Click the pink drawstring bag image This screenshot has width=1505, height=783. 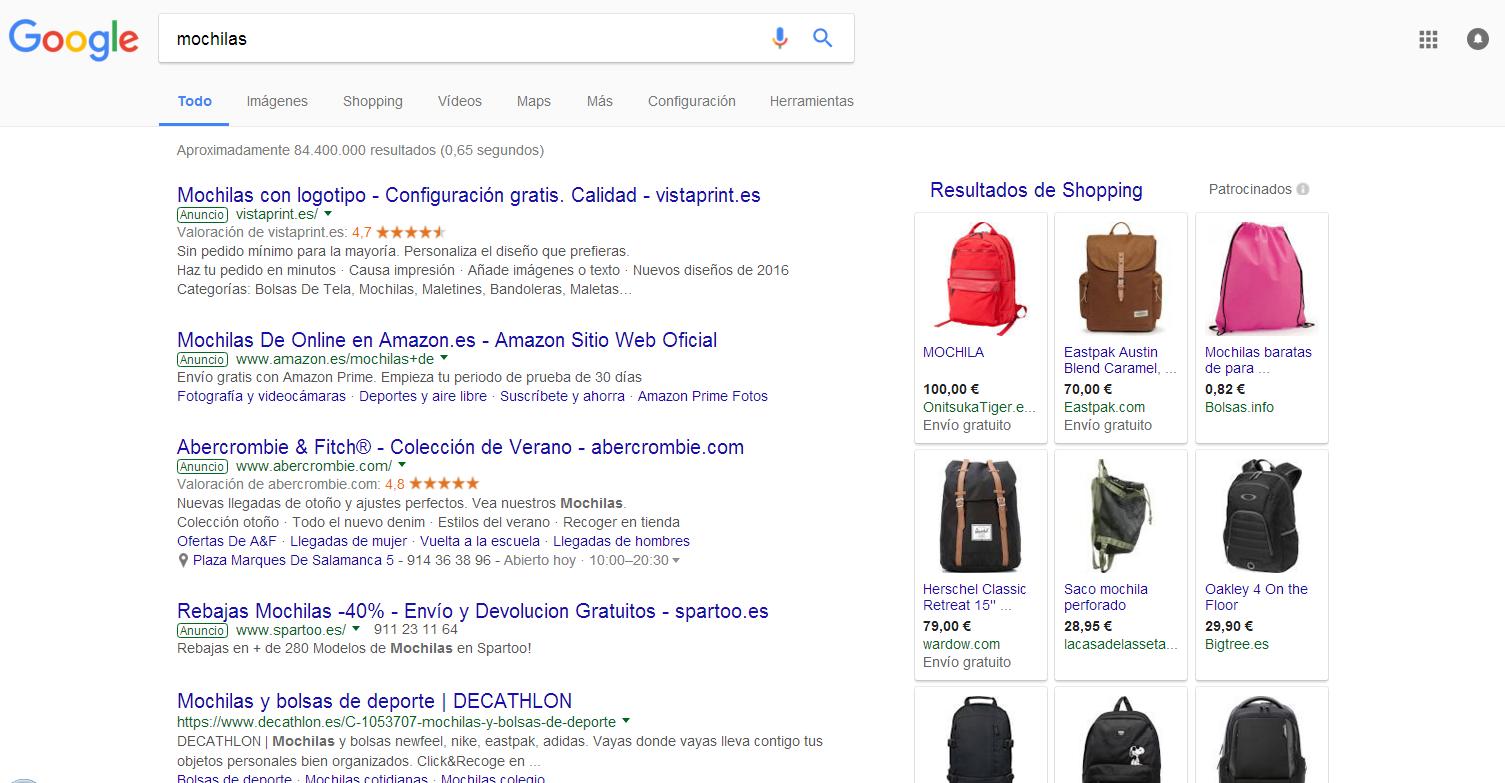(x=1262, y=279)
